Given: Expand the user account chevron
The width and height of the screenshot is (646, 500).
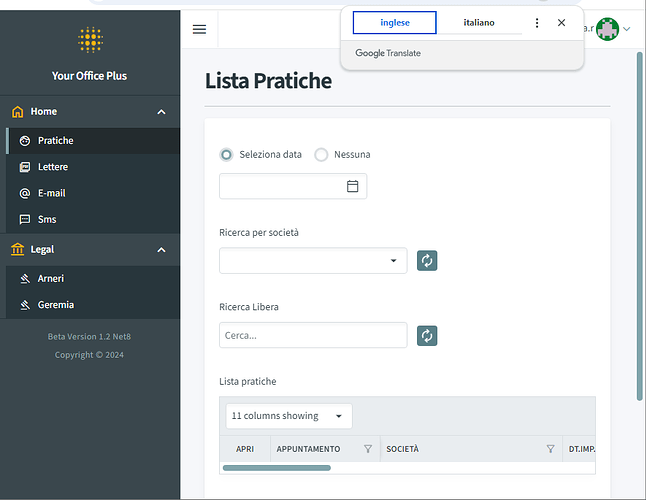Looking at the screenshot, I should click(x=627, y=29).
